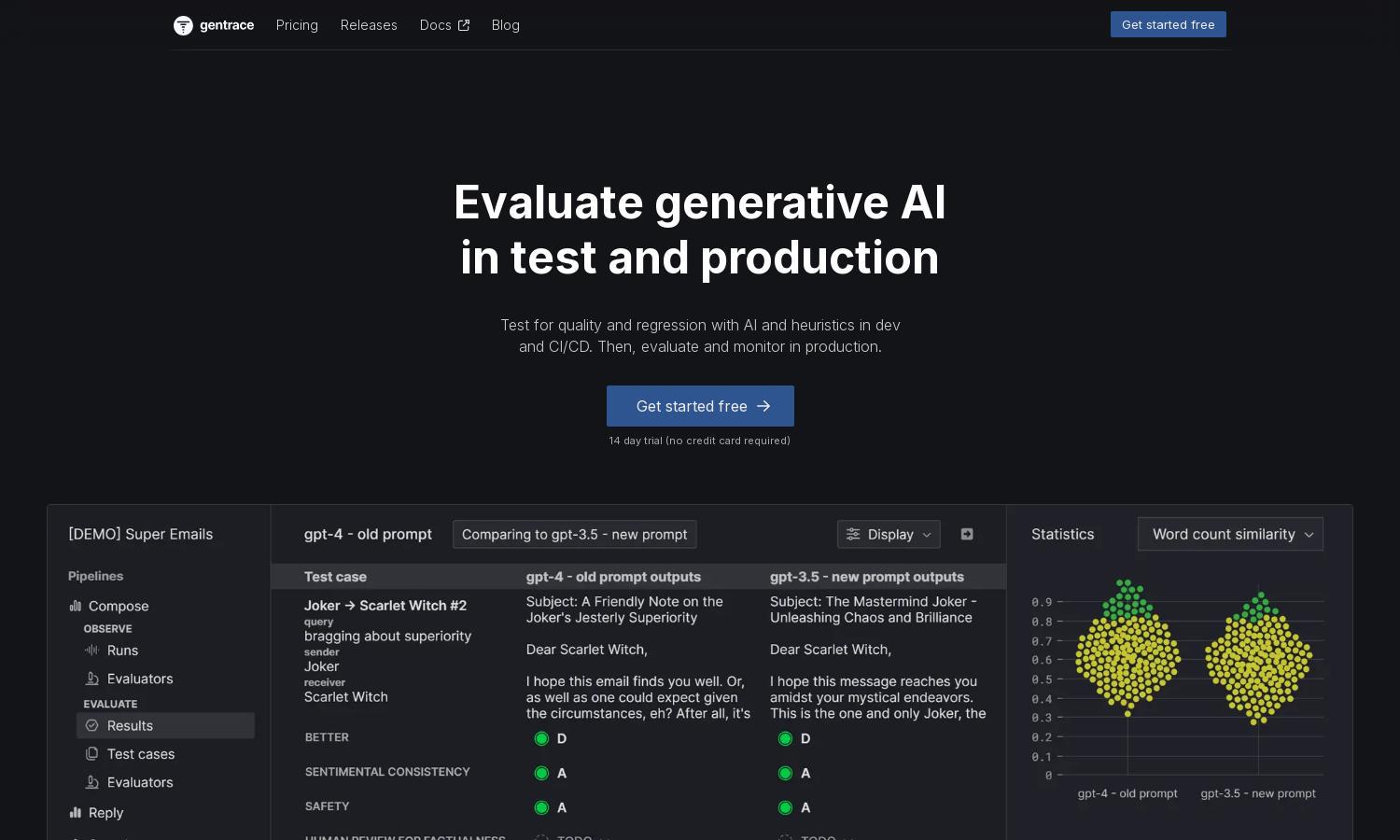Image resolution: width=1400 pixels, height=840 pixels.
Task: Click green SENTIMENTAL CONSISTENCY dot in gpt-4 column
Action: coord(541,773)
